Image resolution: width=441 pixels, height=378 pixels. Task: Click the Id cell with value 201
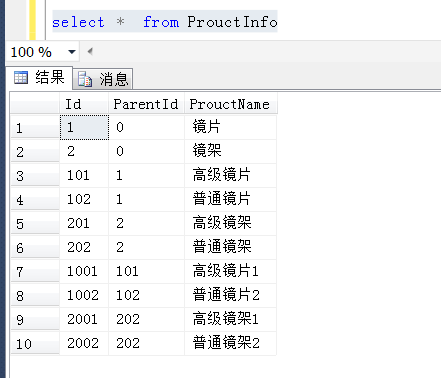point(84,223)
